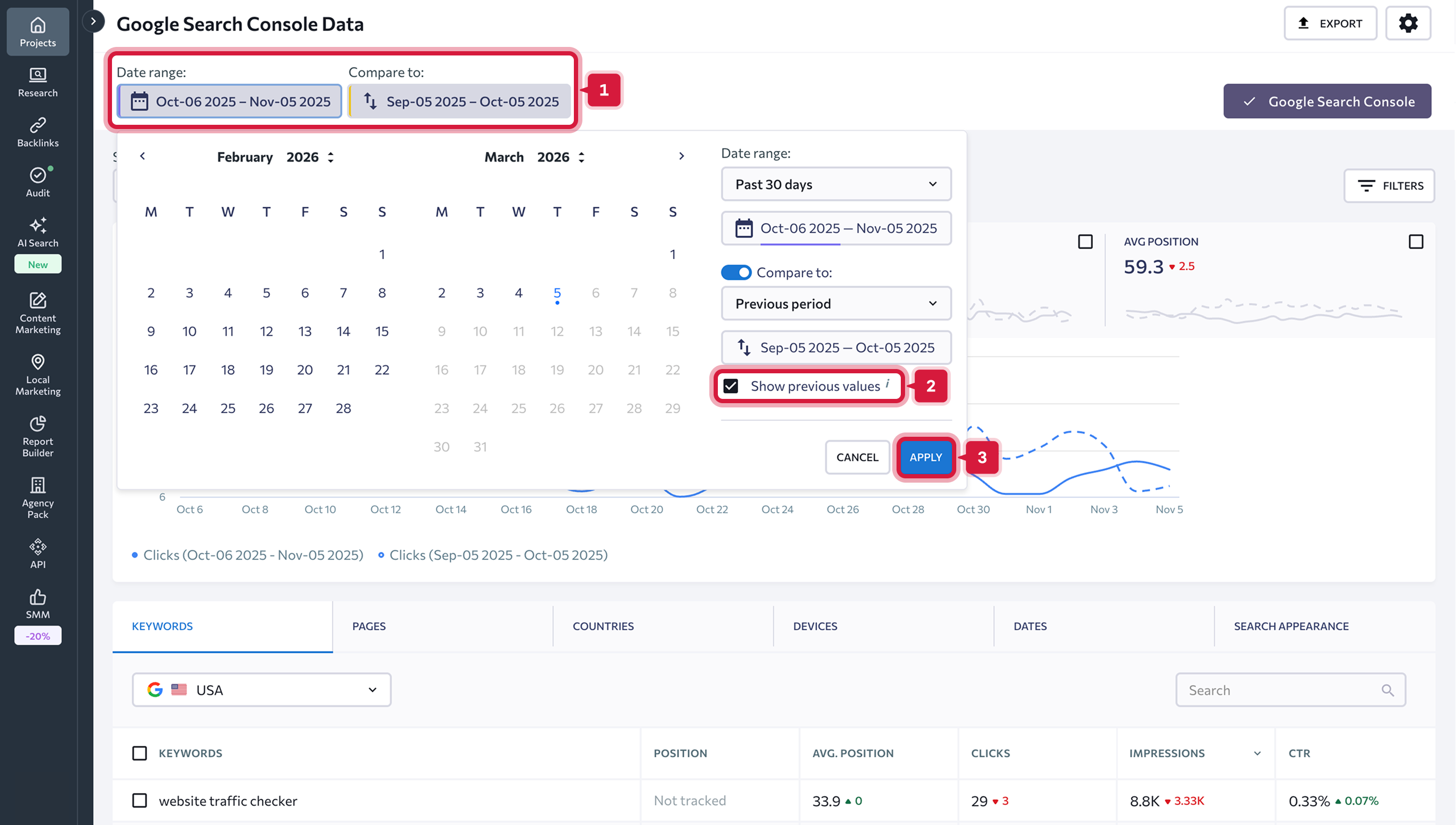Open the Local Marketing tool
This screenshot has width=1456, height=825.
point(37,374)
